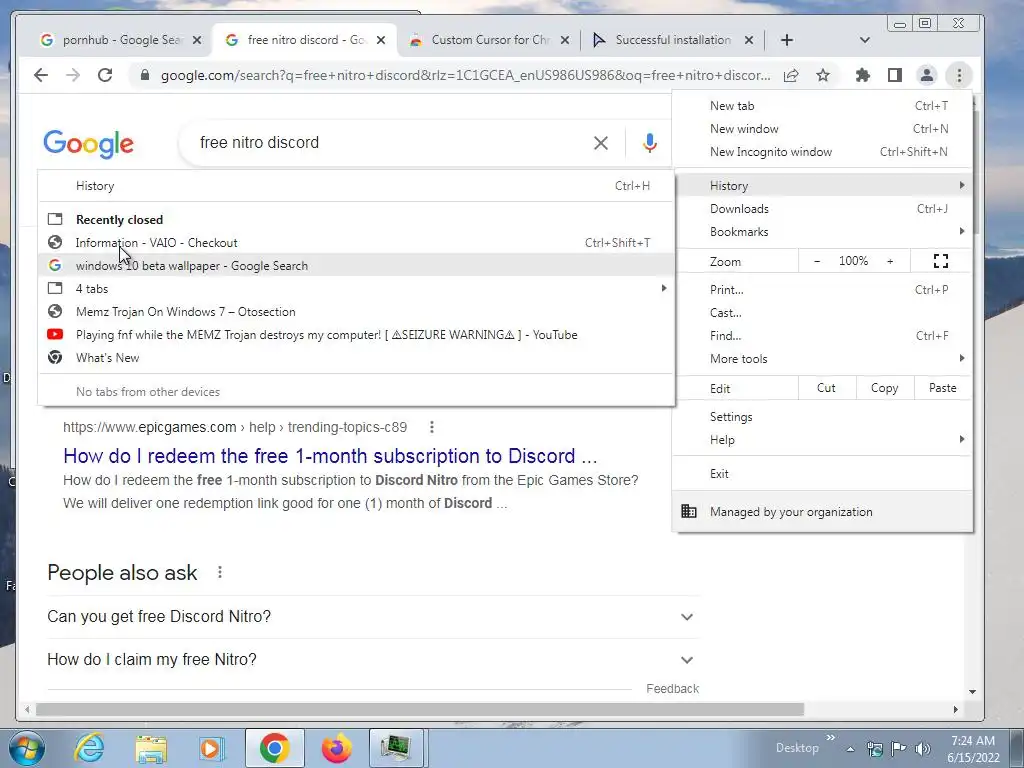Open Downloads from the Chrome menu
1024x768 pixels.
click(822, 209)
